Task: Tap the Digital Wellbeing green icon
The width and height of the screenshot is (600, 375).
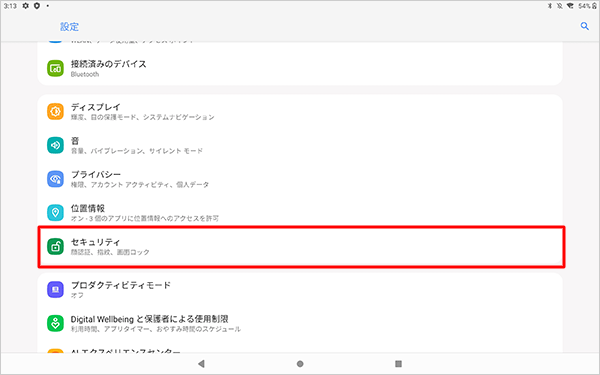Action: click(x=55, y=323)
